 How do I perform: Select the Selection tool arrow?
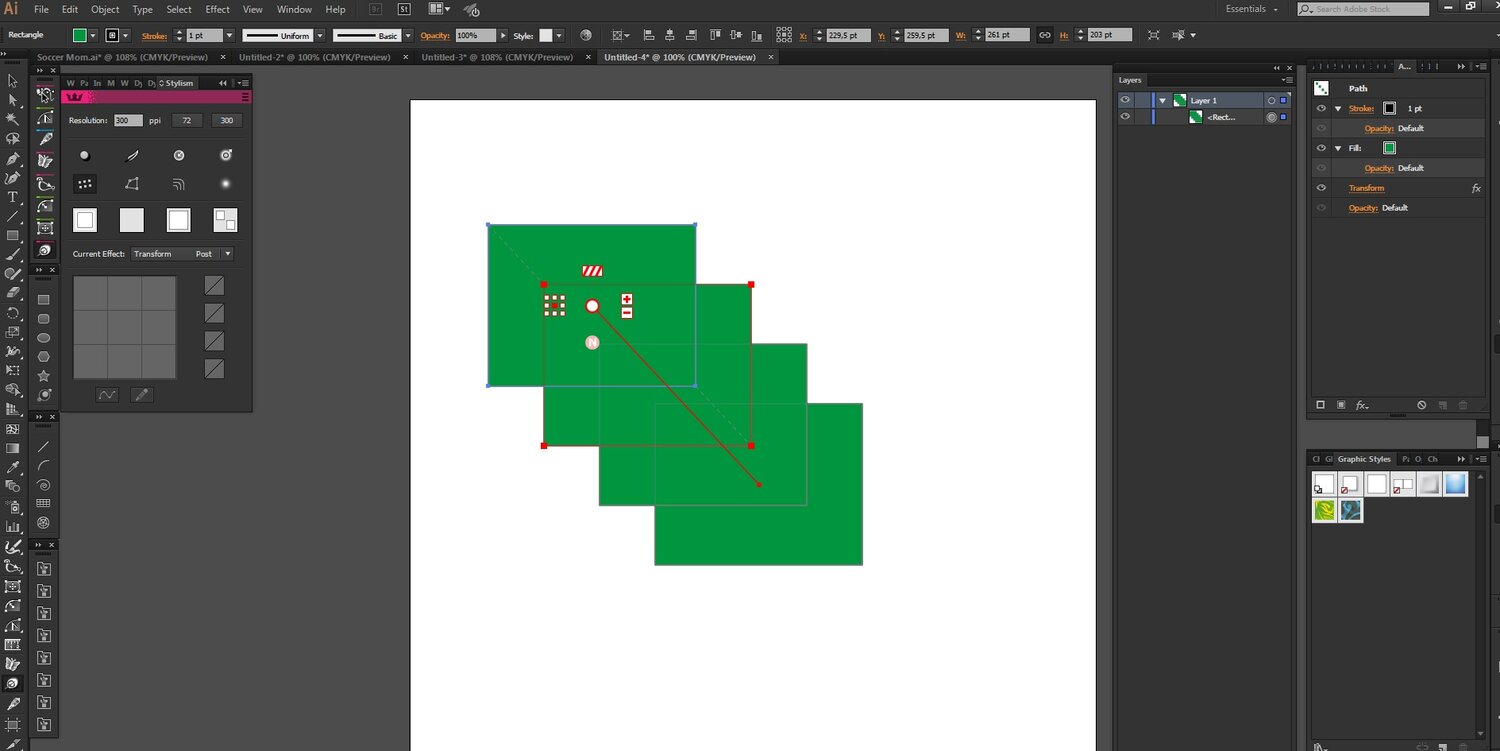(x=13, y=81)
